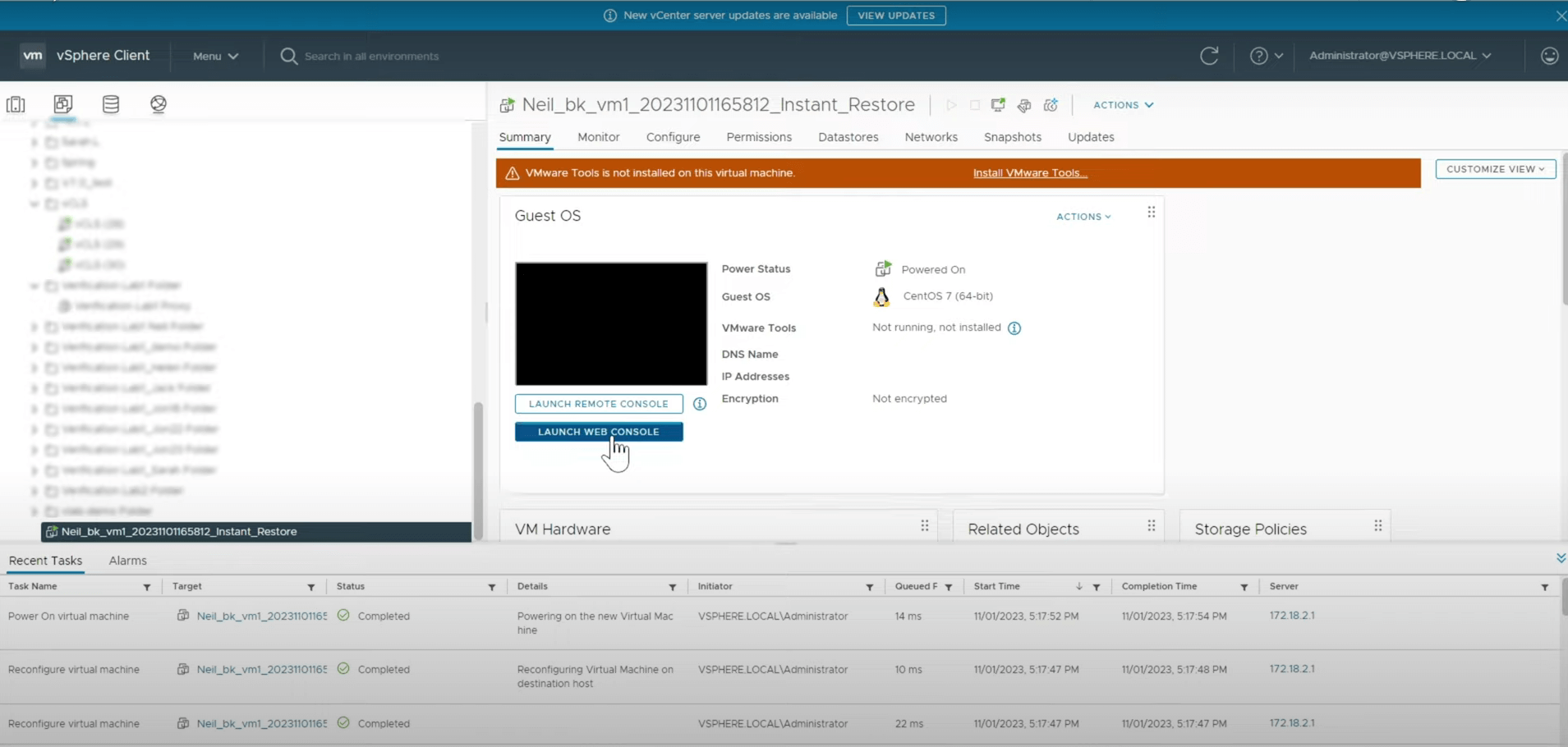Filter the Status column
Image resolution: width=1568 pixels, height=747 pixels.
tap(492, 587)
